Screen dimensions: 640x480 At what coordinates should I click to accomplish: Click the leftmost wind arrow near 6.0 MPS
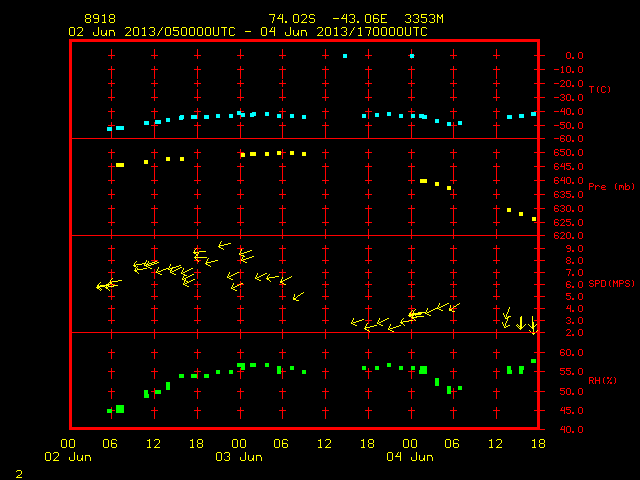click(103, 286)
